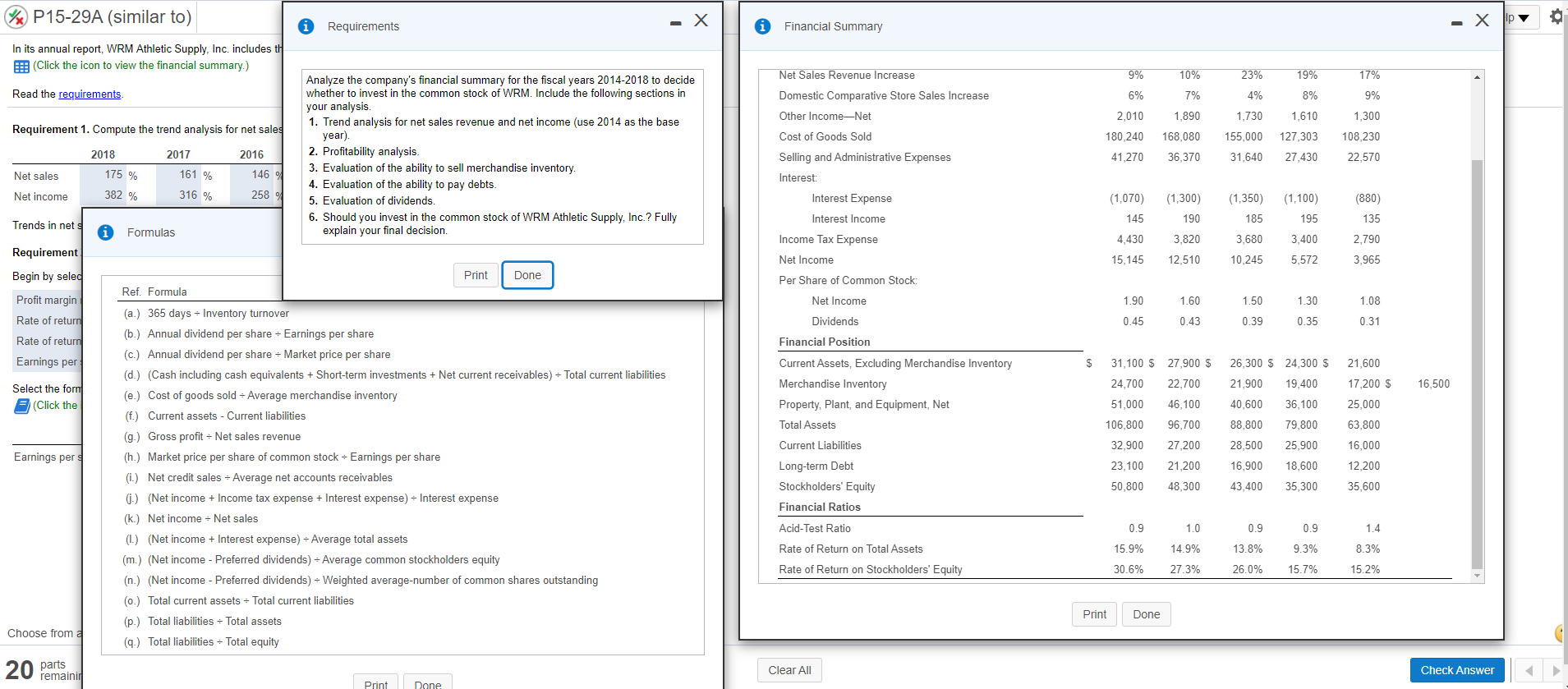
Task: Close the Requirements dialog with X
Action: click(x=701, y=21)
